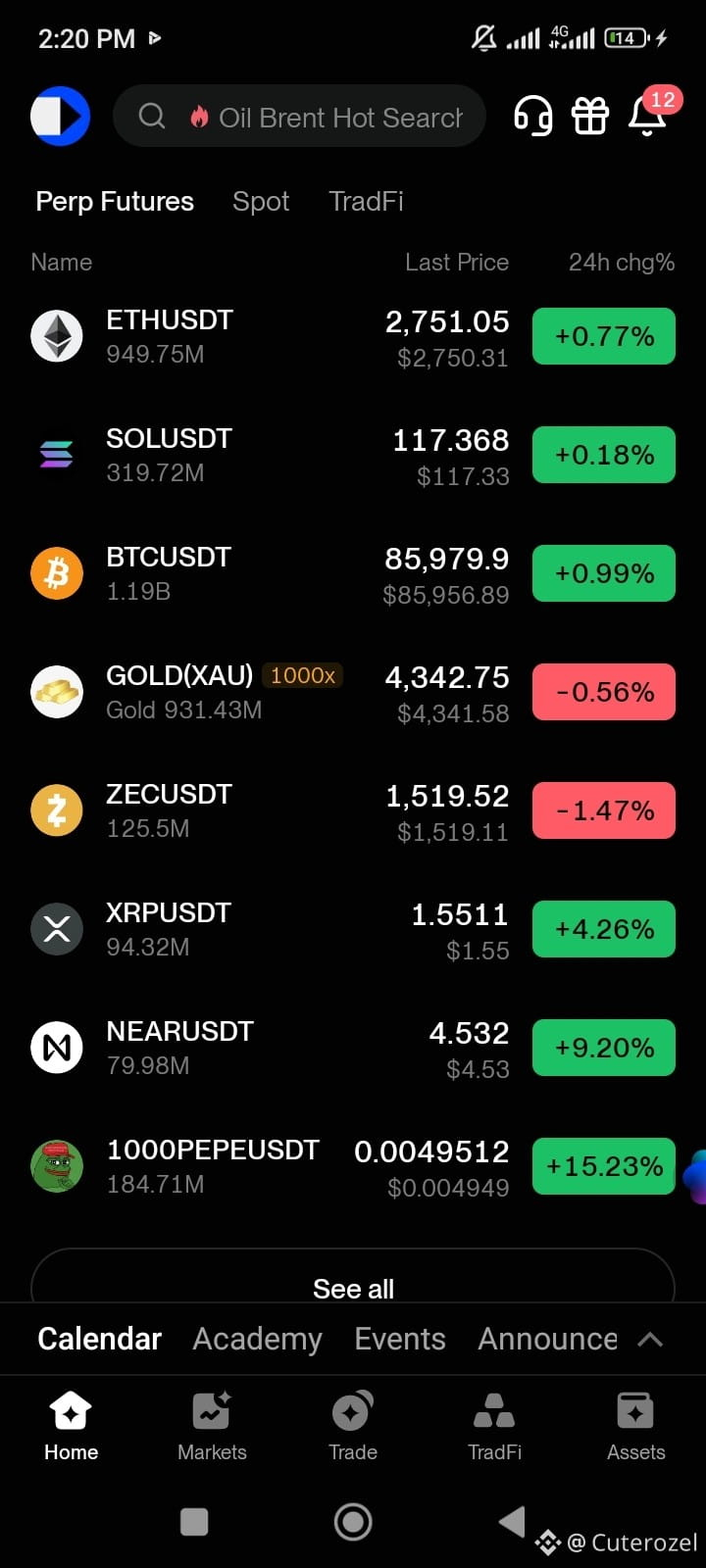Sort list by 24h chg% header
Screen dimensions: 706x1568
tap(622, 263)
